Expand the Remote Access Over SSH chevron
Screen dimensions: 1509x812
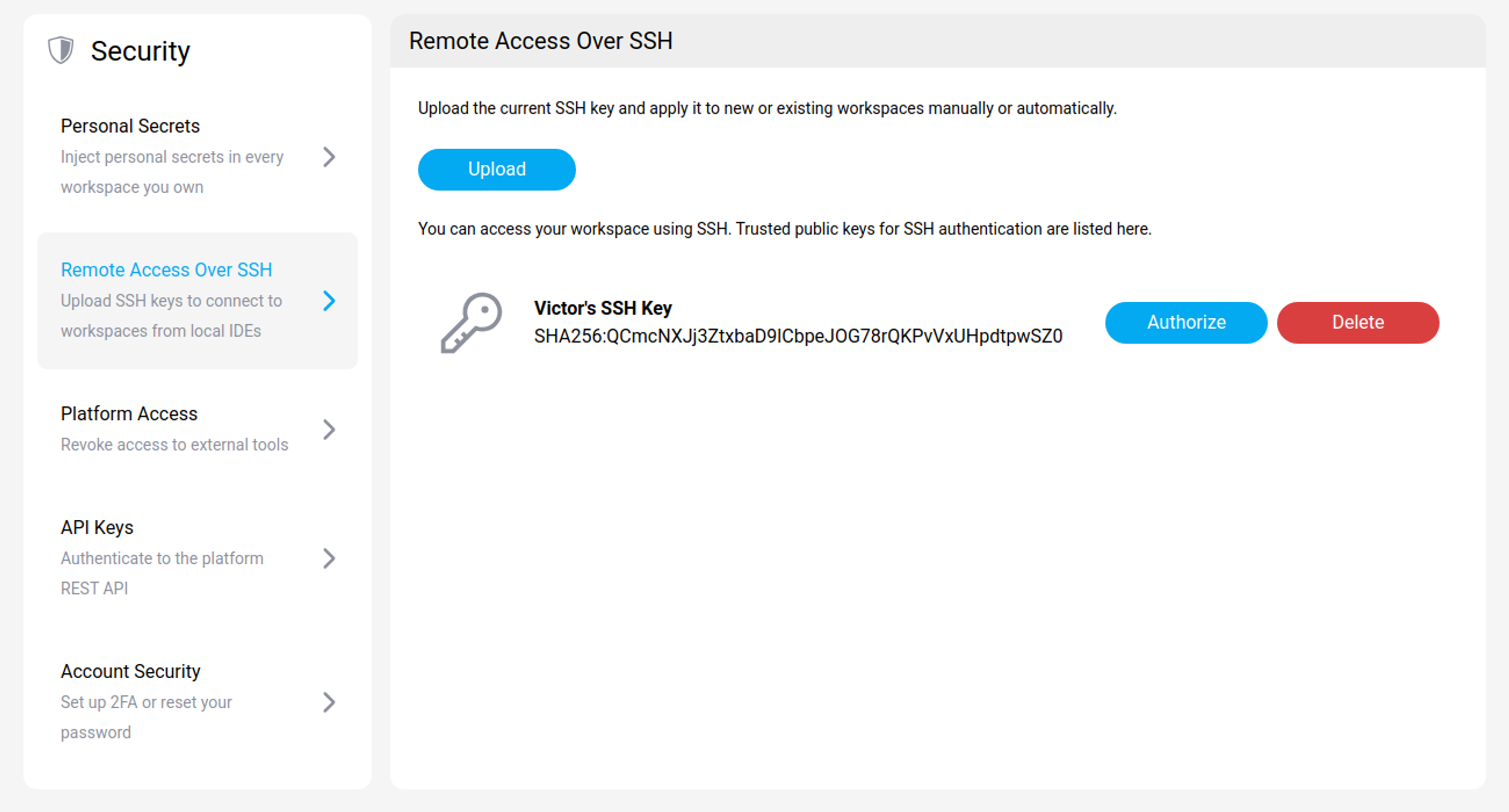coord(330,300)
